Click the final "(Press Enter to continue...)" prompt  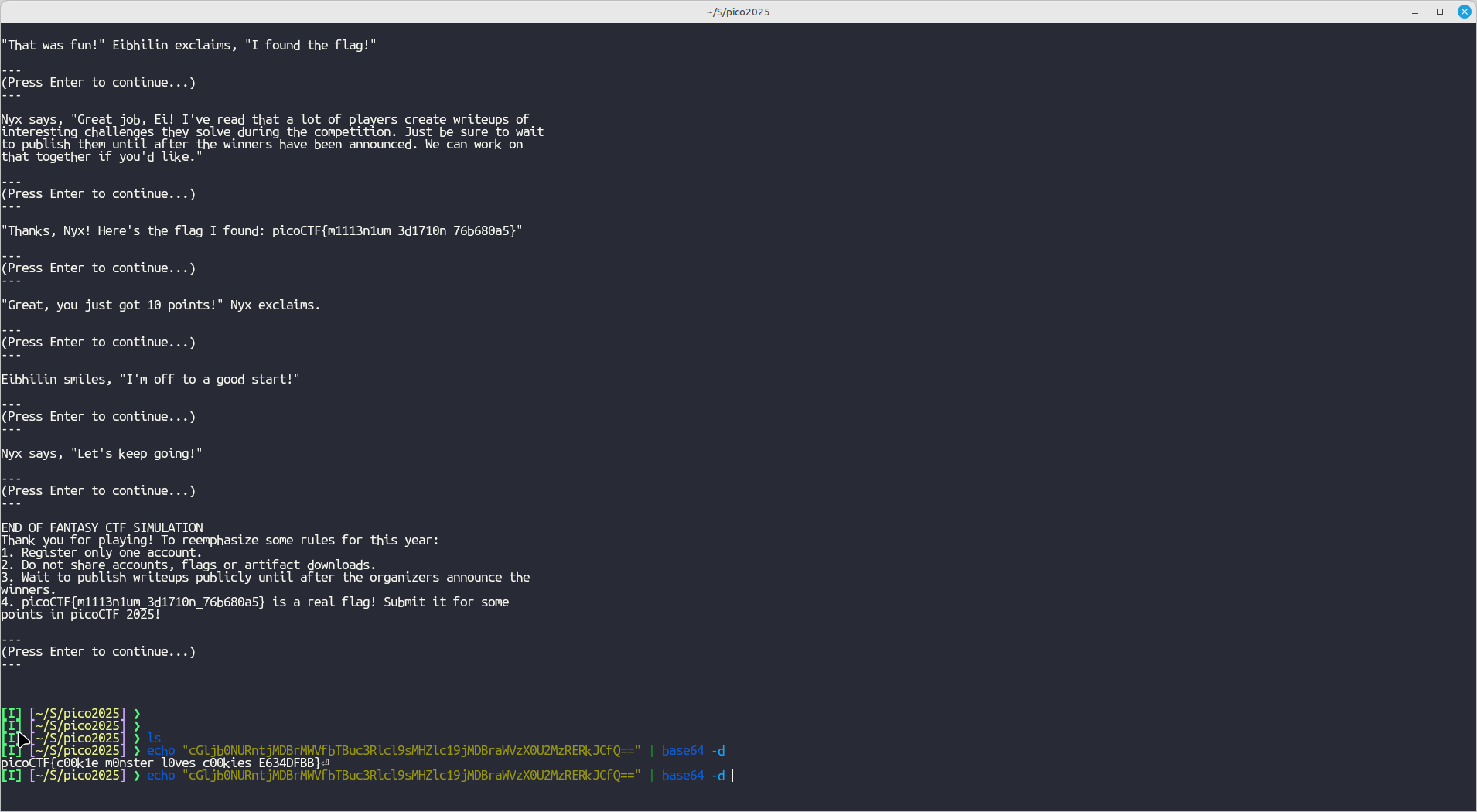98,652
